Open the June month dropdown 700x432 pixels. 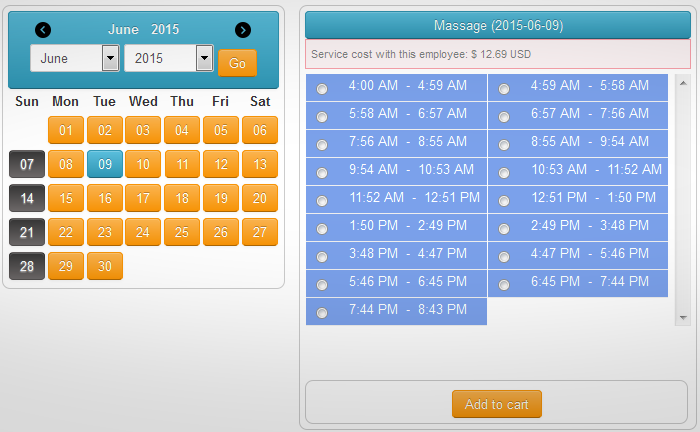(x=75, y=58)
